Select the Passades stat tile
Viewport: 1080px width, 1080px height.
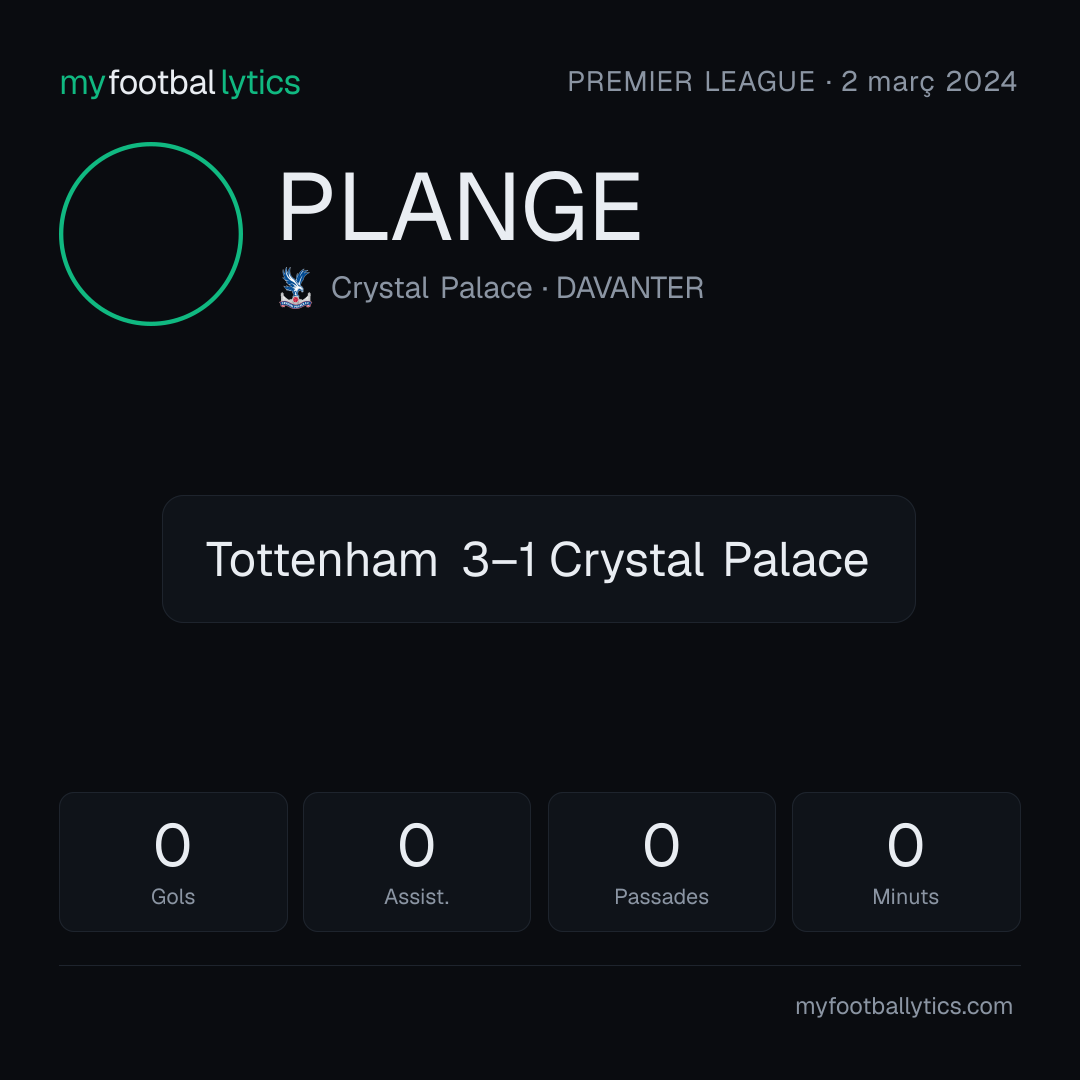point(661,862)
